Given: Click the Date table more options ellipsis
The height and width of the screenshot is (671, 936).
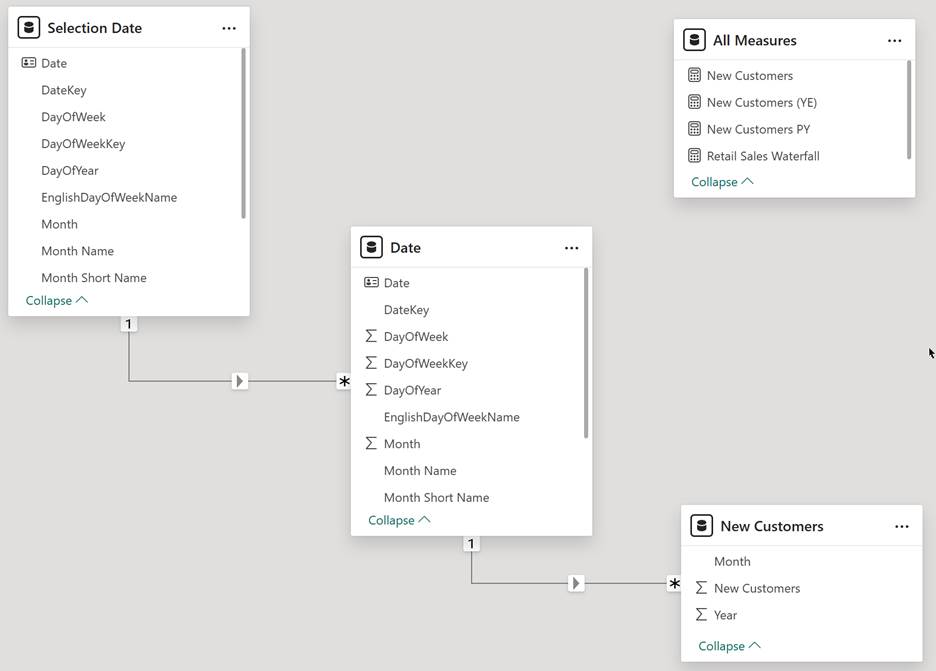Looking at the screenshot, I should (x=571, y=248).
